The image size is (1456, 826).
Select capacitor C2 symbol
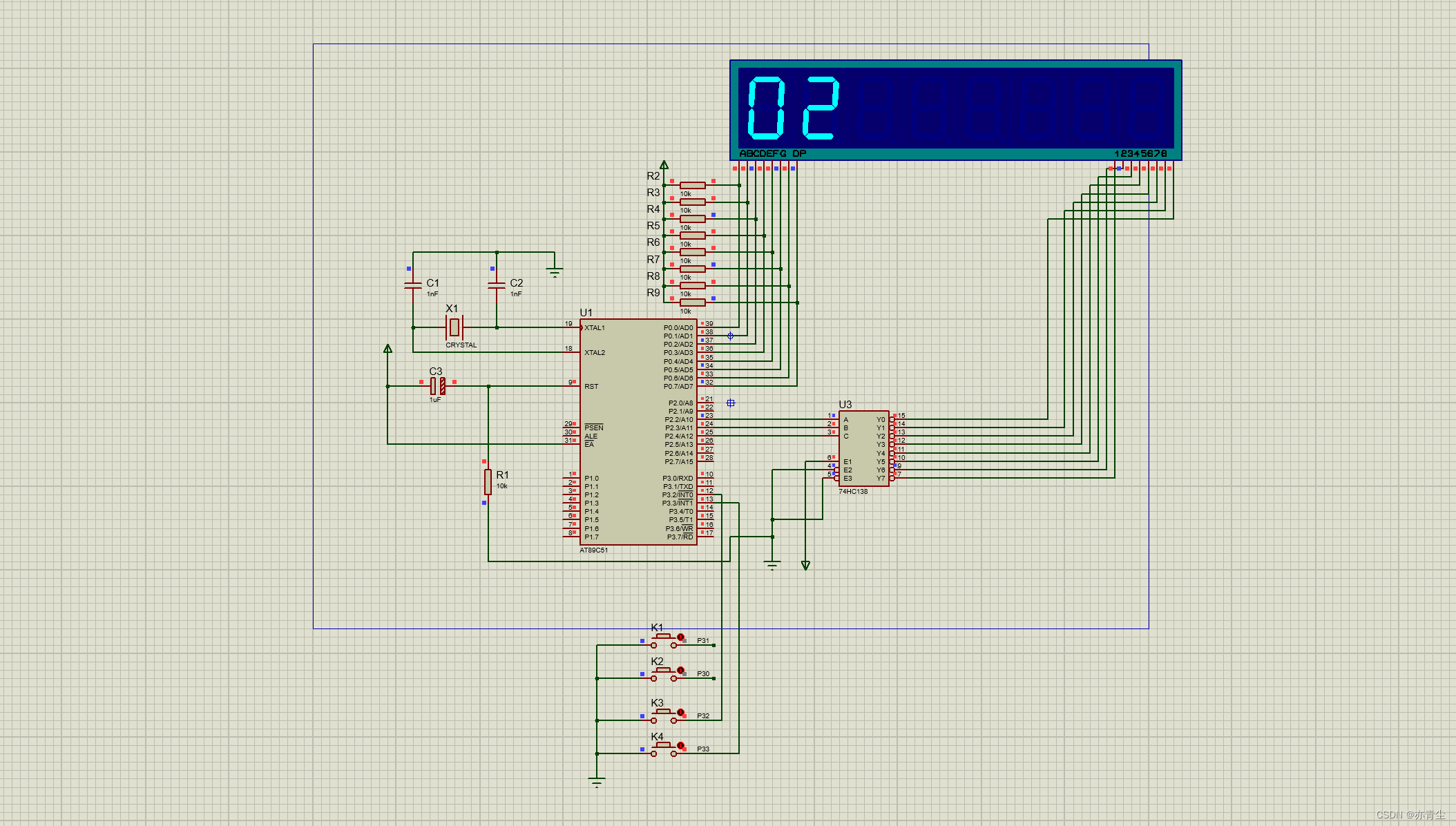(x=497, y=285)
